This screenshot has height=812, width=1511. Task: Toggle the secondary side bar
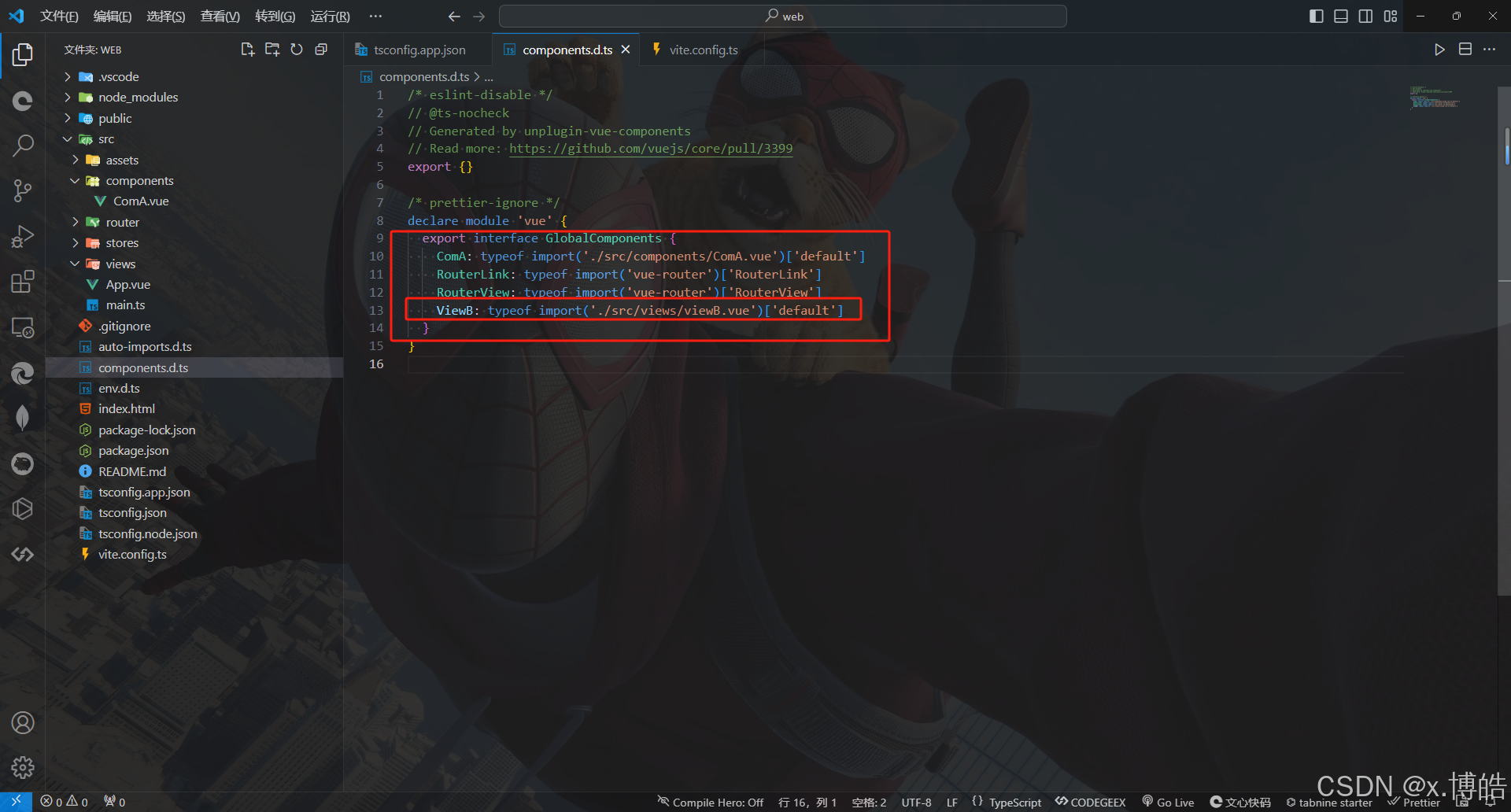1366,17
